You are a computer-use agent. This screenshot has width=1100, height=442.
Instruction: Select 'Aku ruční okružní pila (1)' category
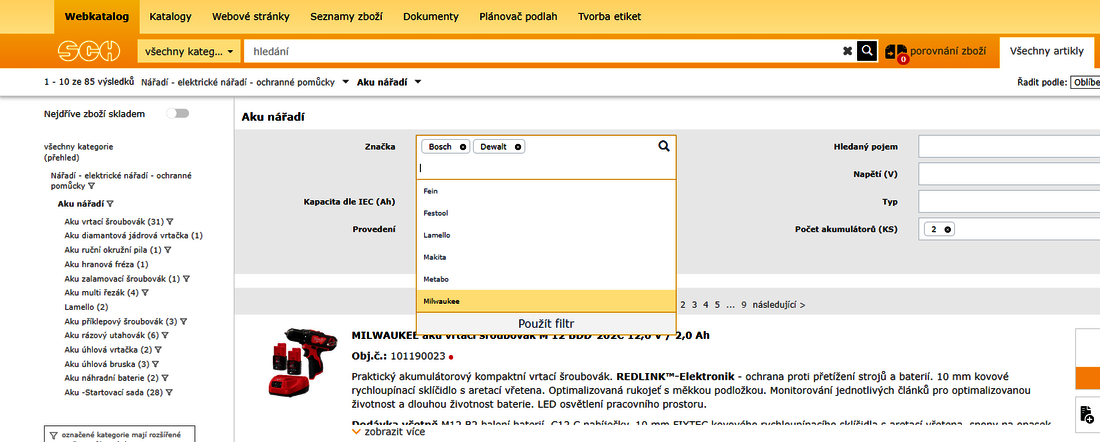click(113, 250)
